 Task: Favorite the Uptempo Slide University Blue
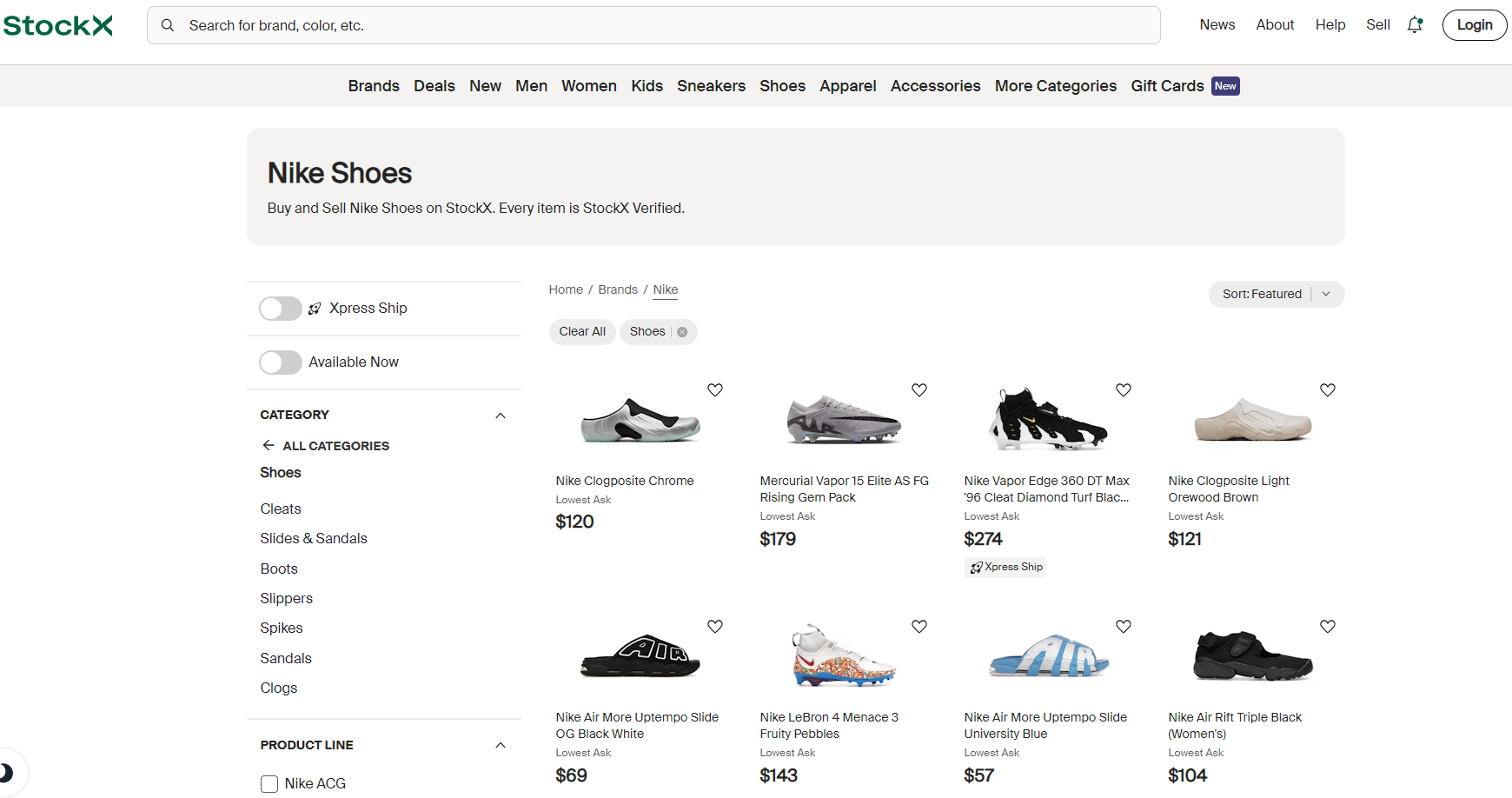(1123, 627)
